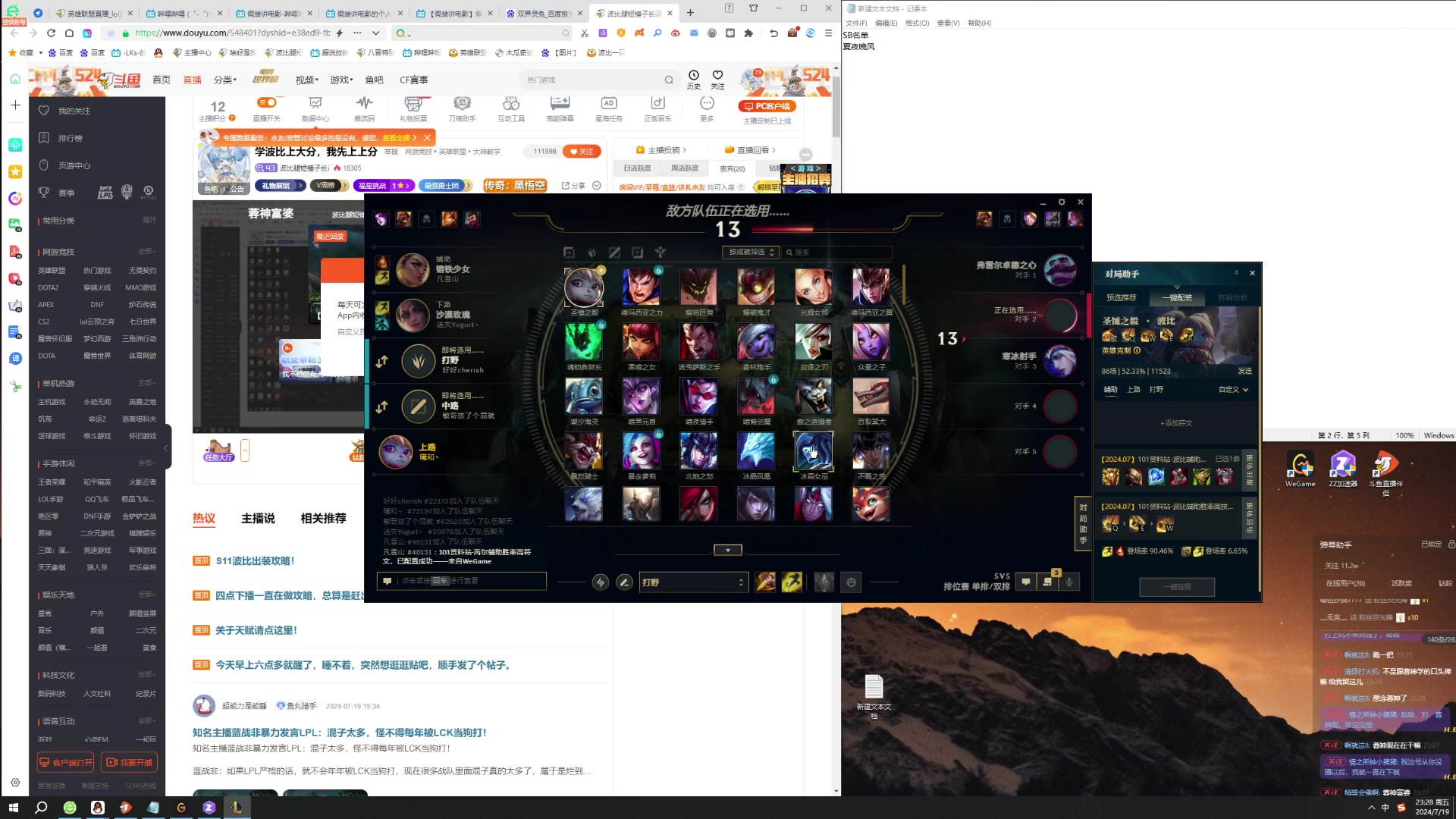Expand 更多出装 build options
The width and height of the screenshot is (1456, 819).
(x=1250, y=471)
